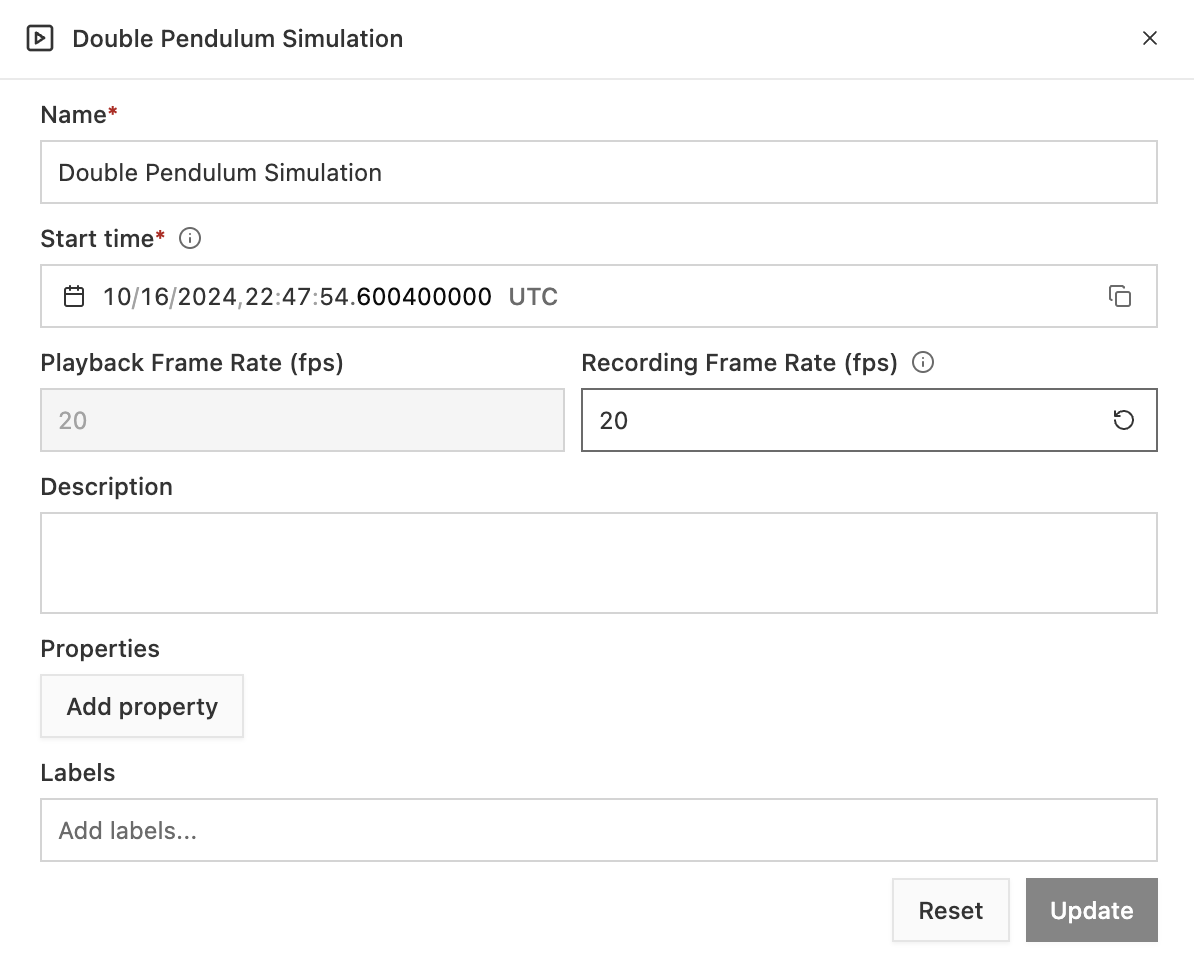The height and width of the screenshot is (960, 1194).
Task: Click the Start time info icon
Action: [x=190, y=239]
